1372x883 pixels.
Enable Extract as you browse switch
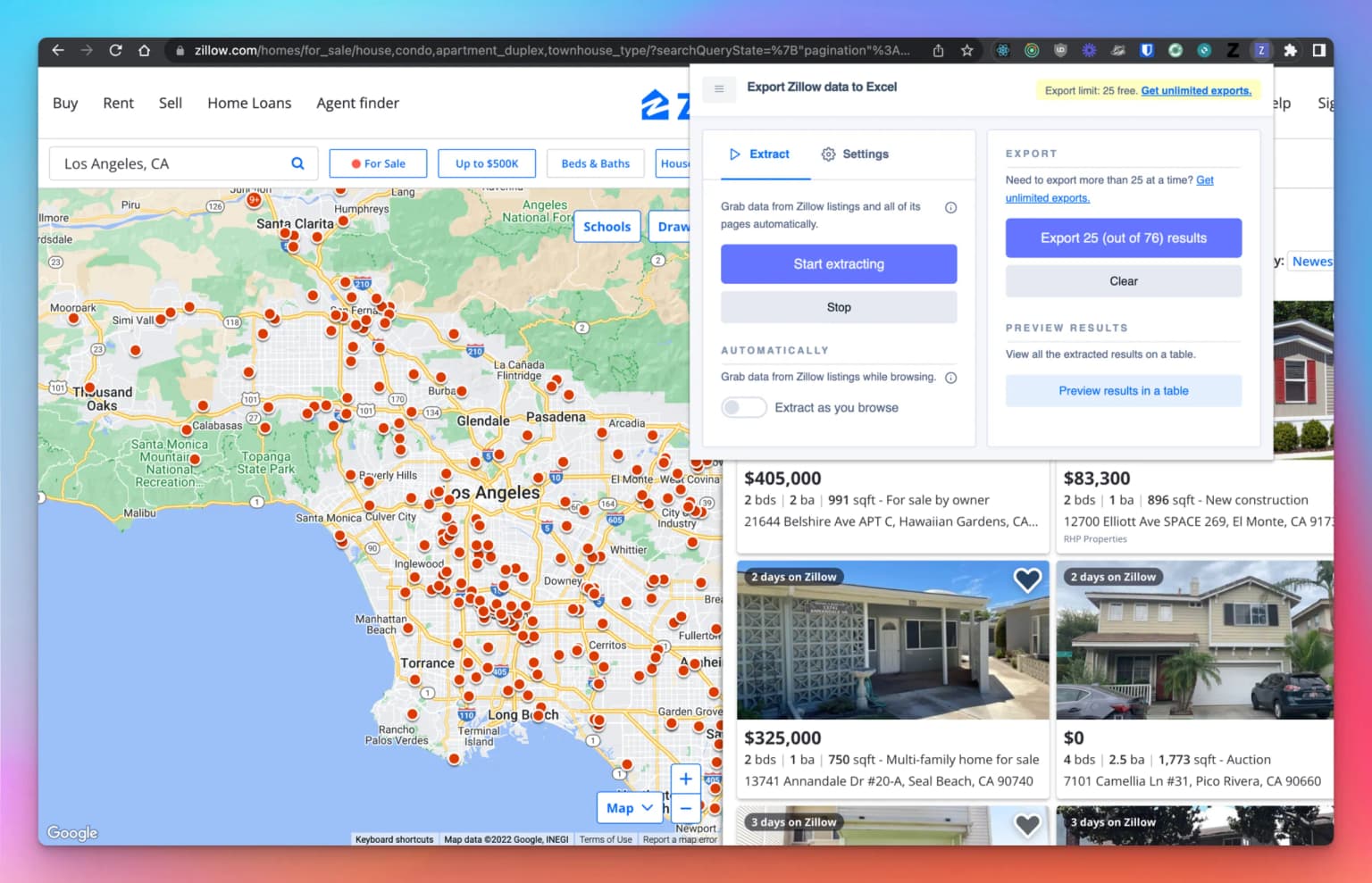click(x=744, y=408)
